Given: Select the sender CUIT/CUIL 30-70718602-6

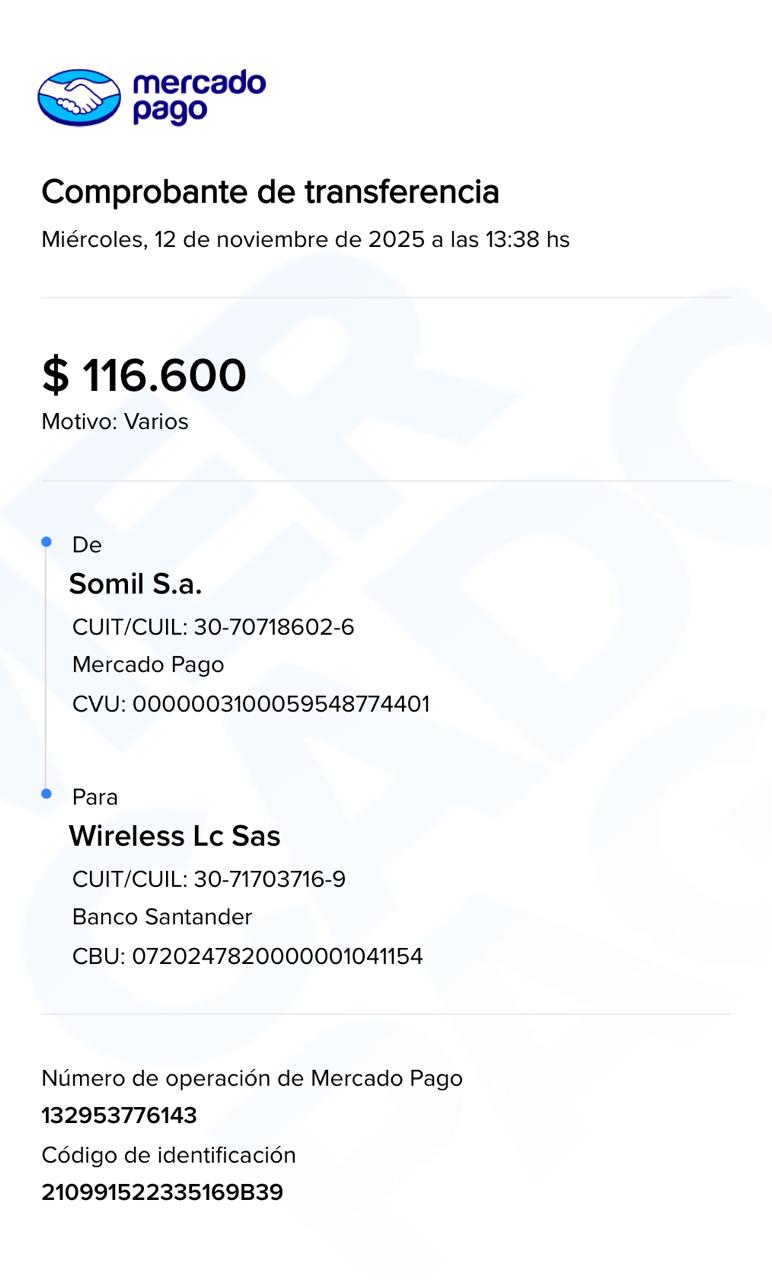Looking at the screenshot, I should coord(273,627).
